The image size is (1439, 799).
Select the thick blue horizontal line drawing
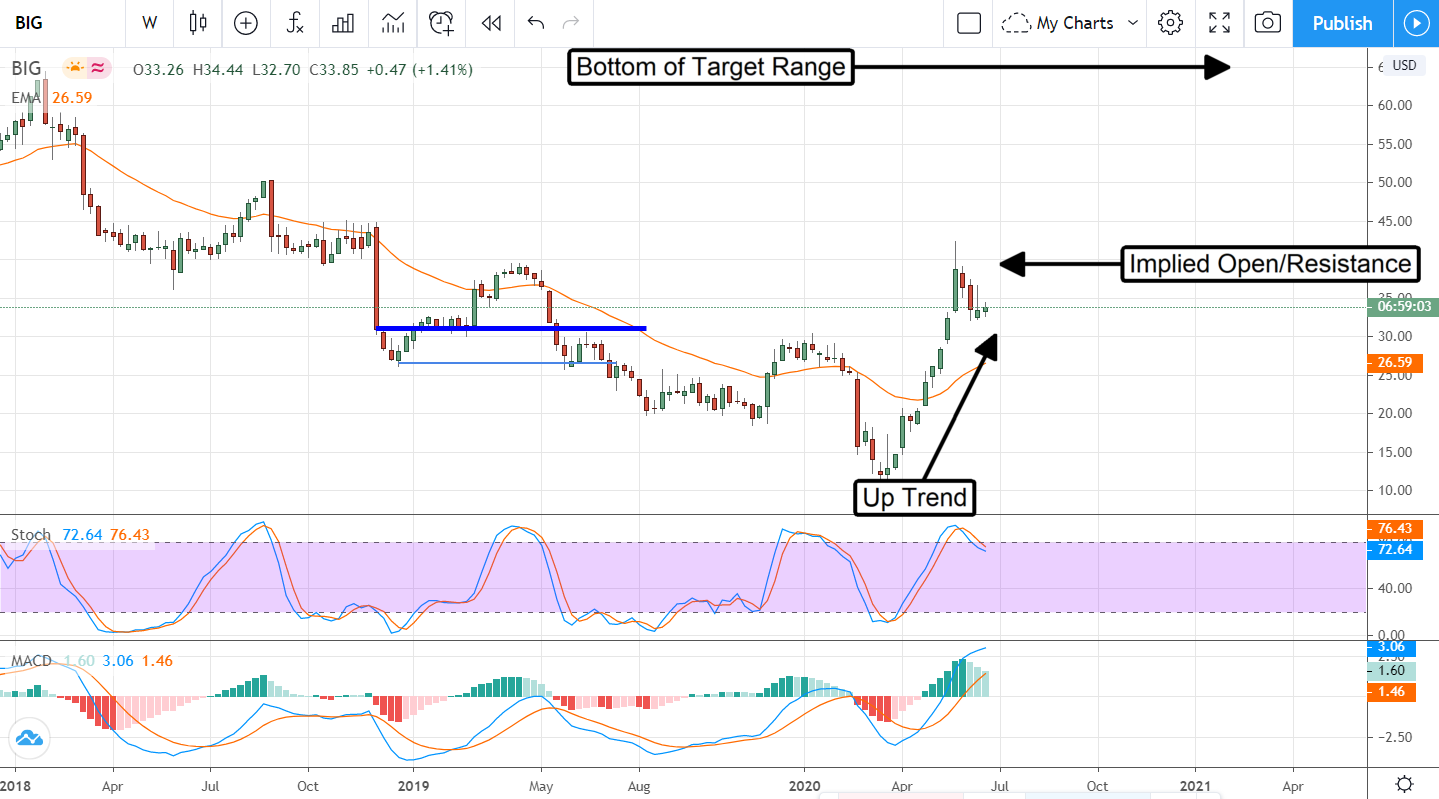point(510,328)
